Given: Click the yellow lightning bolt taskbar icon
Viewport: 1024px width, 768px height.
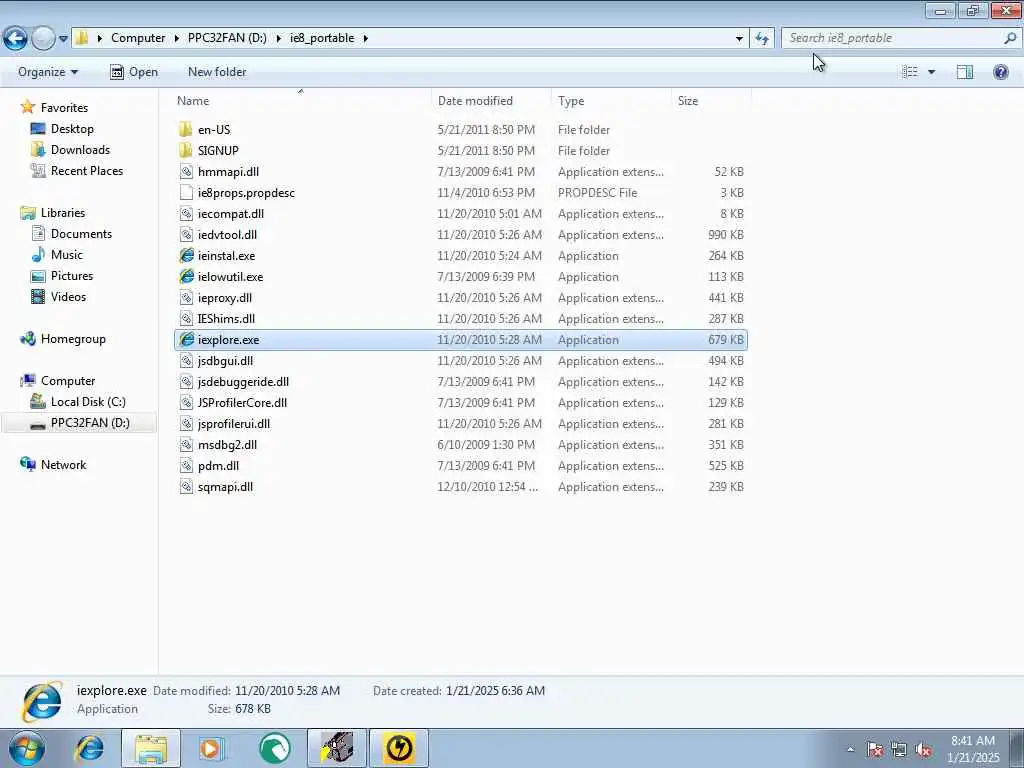Looking at the screenshot, I should (x=399, y=748).
